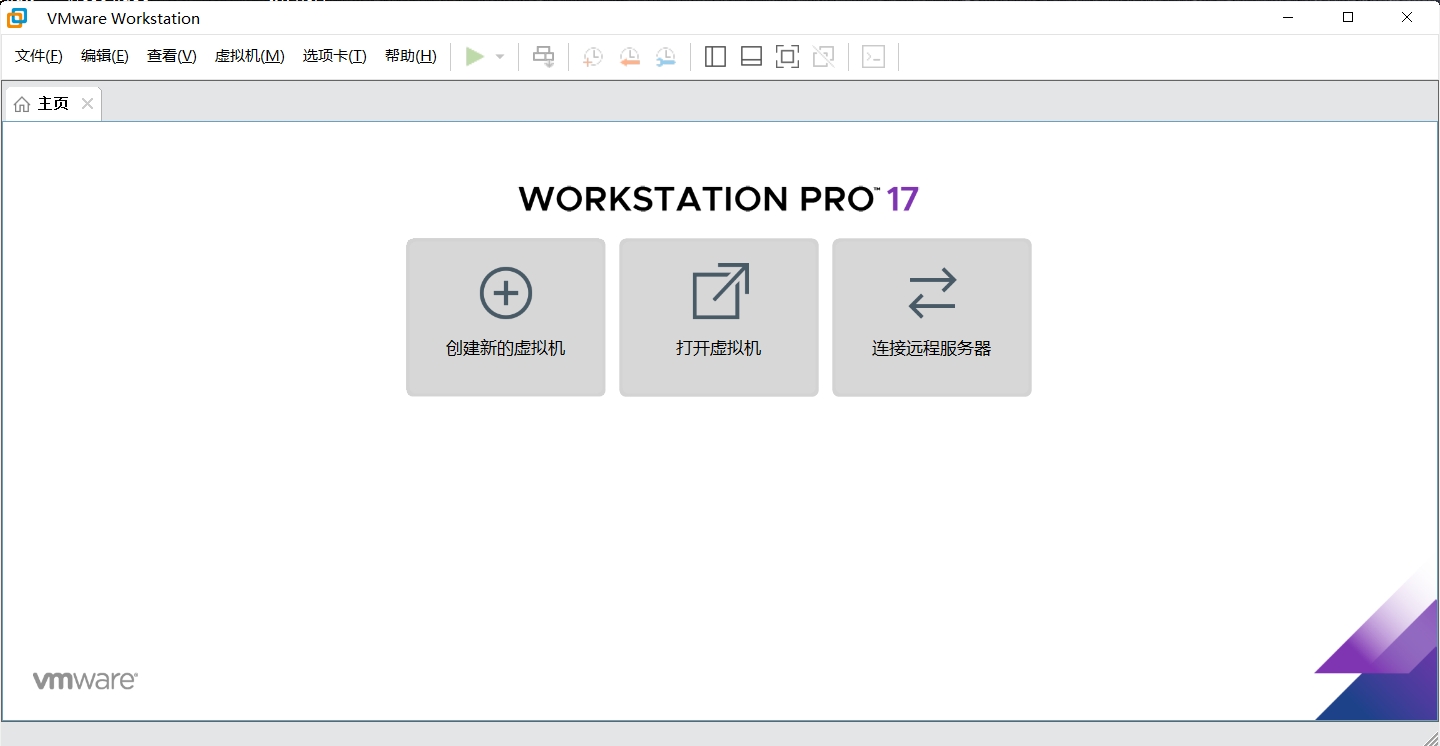Viewport: 1440px width, 746px height.
Task: Click the Unity mode icon
Action: point(823,57)
